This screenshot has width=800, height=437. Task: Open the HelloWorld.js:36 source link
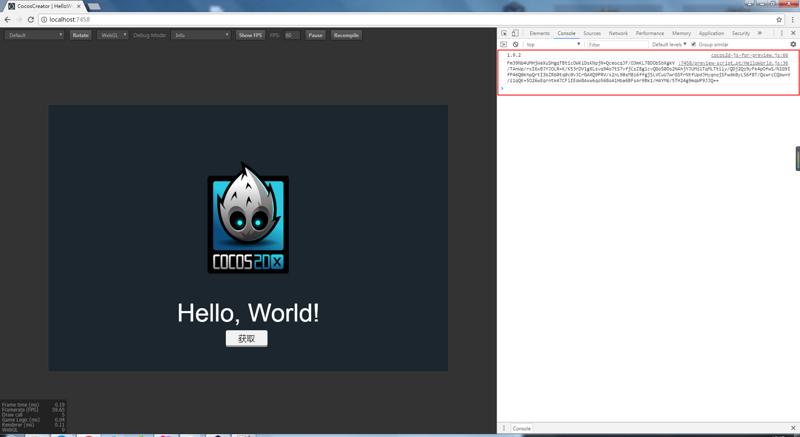tap(733, 63)
